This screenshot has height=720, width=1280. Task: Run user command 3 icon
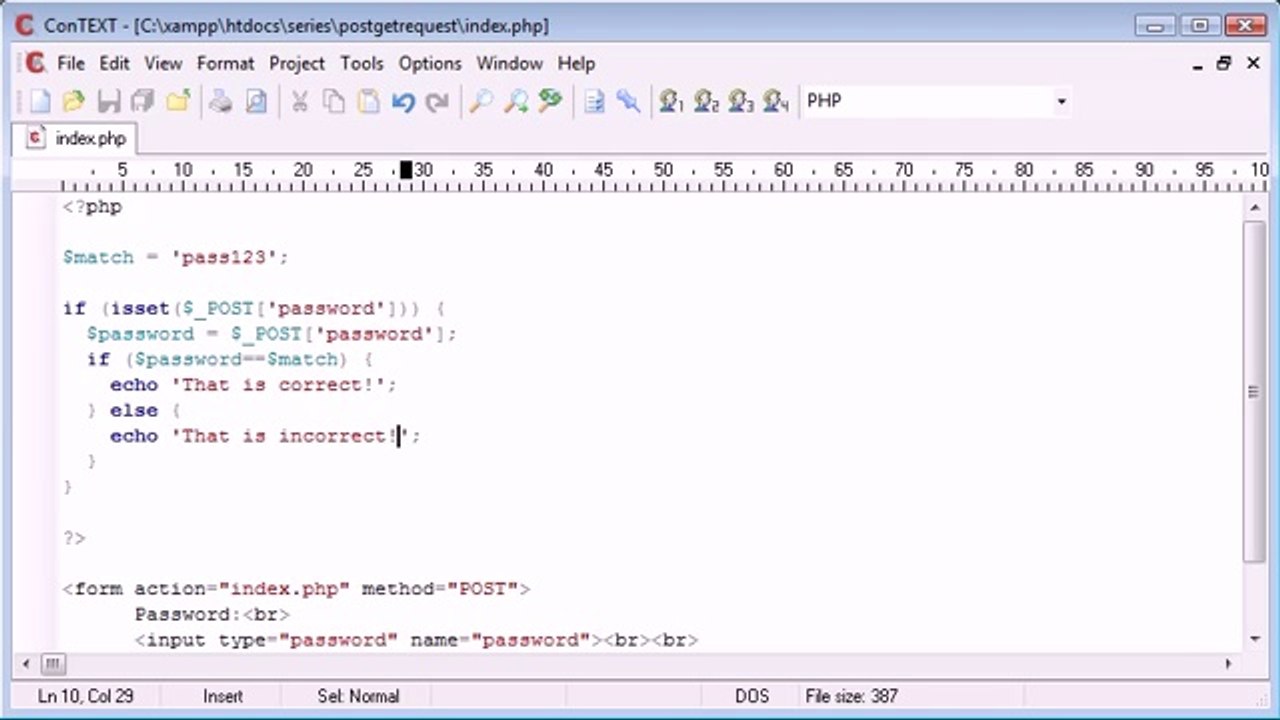click(741, 101)
